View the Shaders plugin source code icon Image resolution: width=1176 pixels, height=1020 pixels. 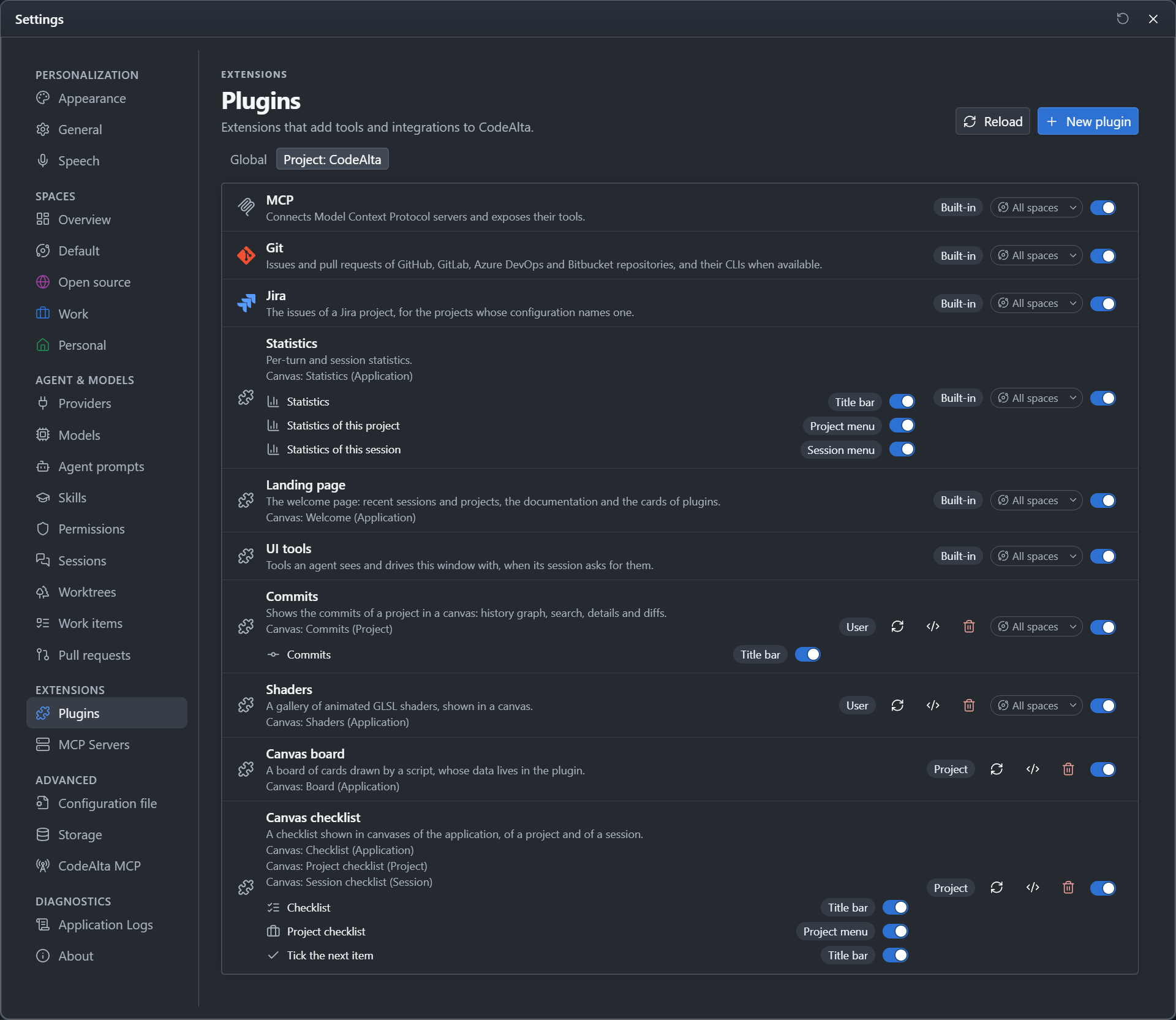coord(933,705)
